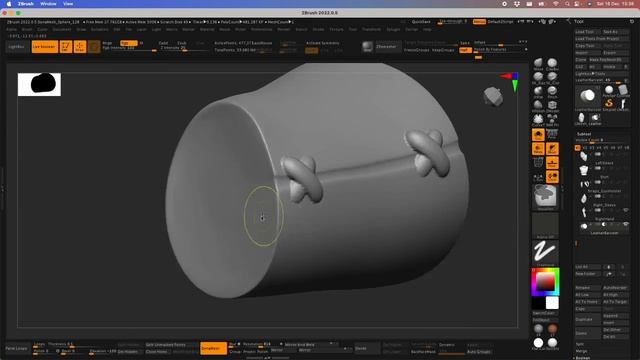Click the Load Tool button
Image resolution: width=640 pixels, height=360 pixels.
[x=587, y=31]
